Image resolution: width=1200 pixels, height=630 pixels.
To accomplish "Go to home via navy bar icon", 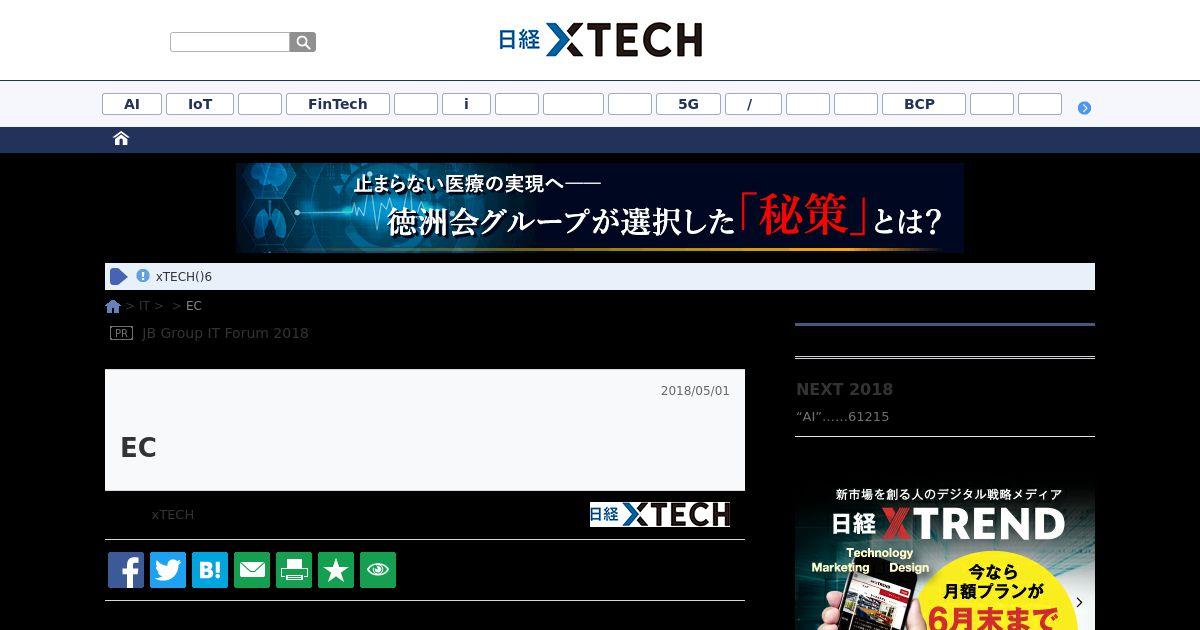I will pos(121,139).
